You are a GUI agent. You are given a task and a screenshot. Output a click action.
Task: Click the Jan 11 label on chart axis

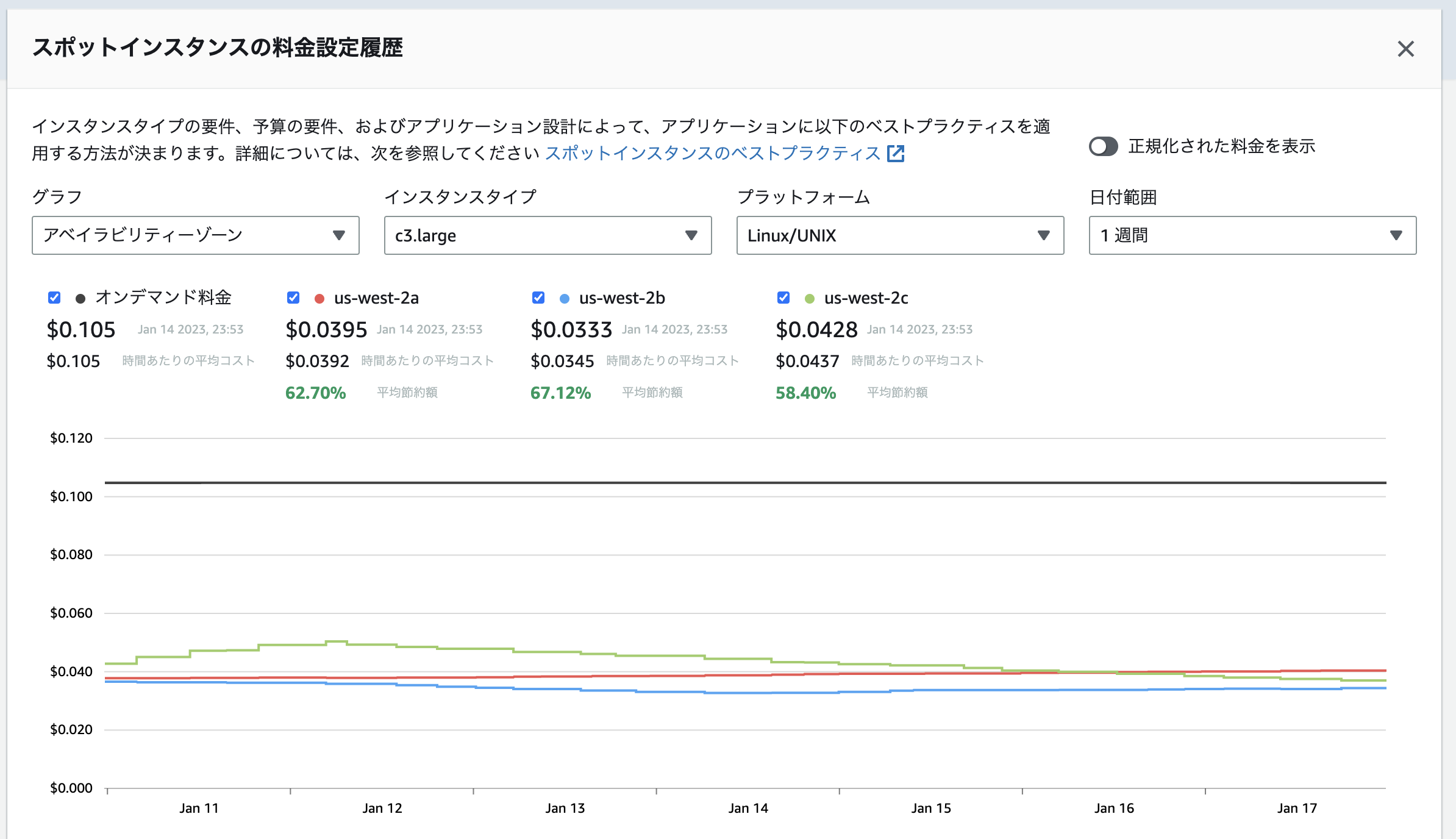point(199,808)
